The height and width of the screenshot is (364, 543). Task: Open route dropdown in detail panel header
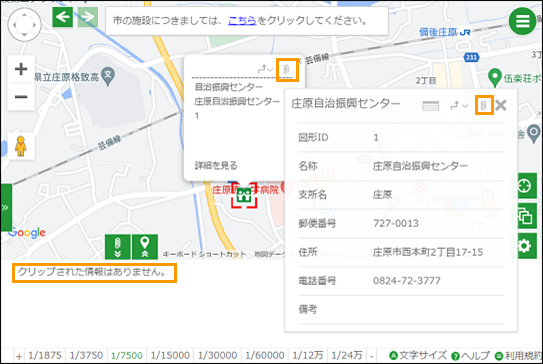(x=459, y=106)
